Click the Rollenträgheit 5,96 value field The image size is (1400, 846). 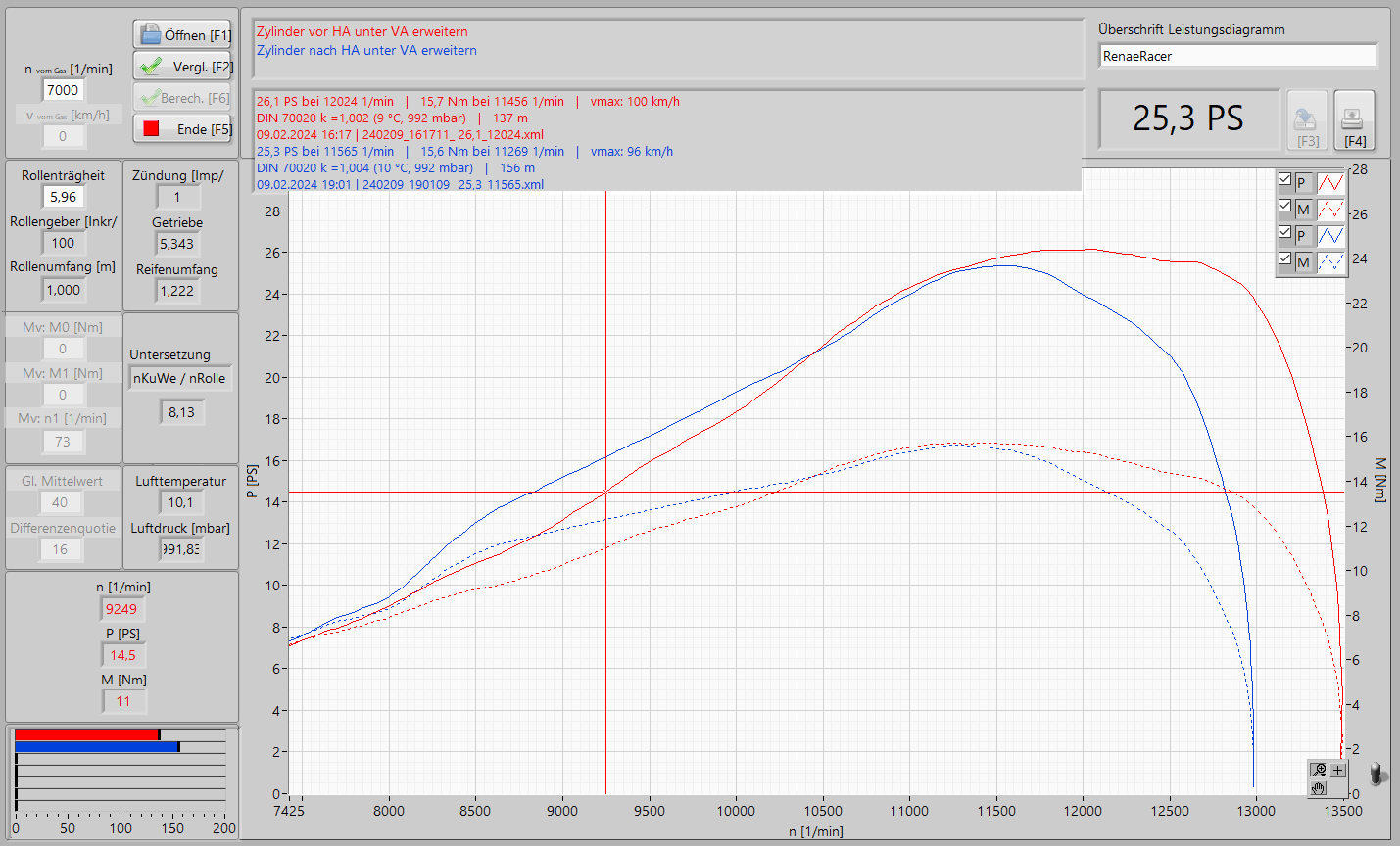pos(63,197)
